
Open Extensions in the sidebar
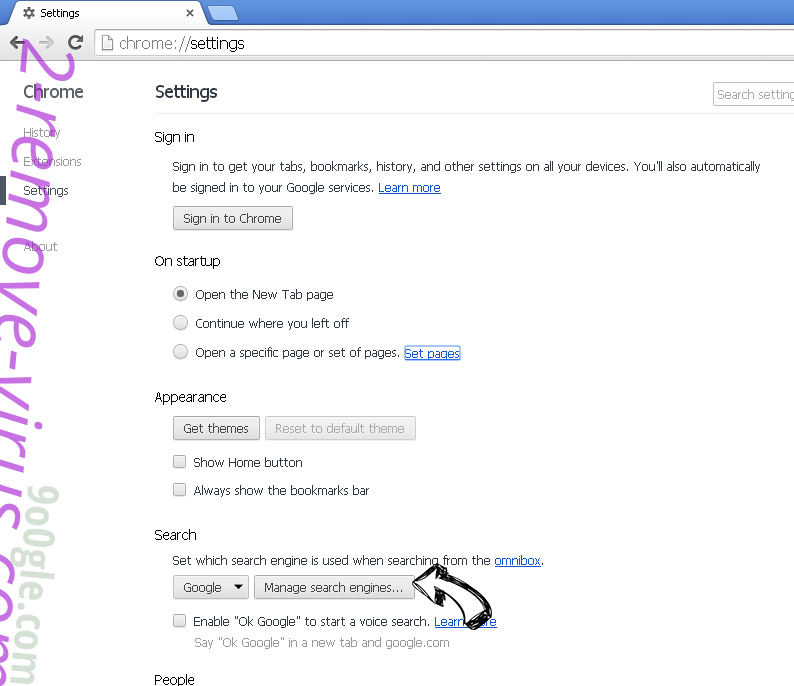52,162
